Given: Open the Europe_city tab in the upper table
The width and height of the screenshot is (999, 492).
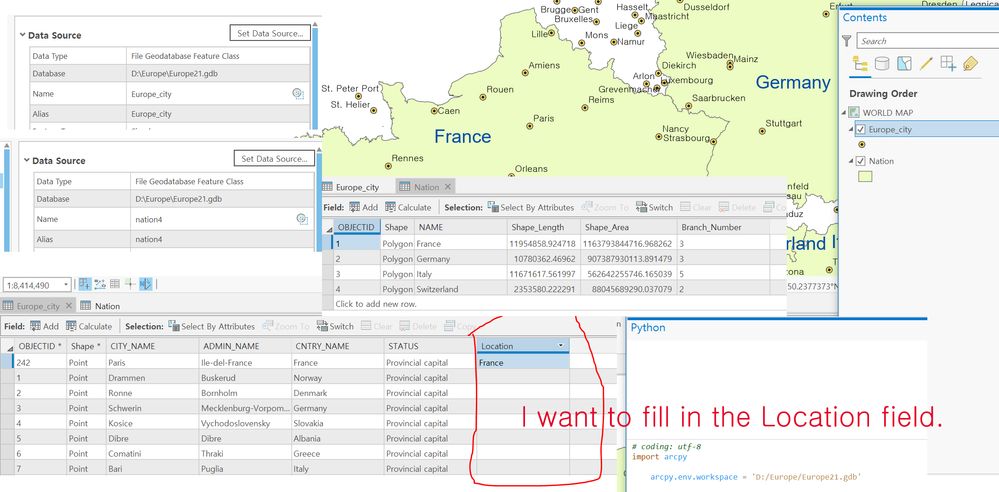Looking at the screenshot, I should coord(351,187).
